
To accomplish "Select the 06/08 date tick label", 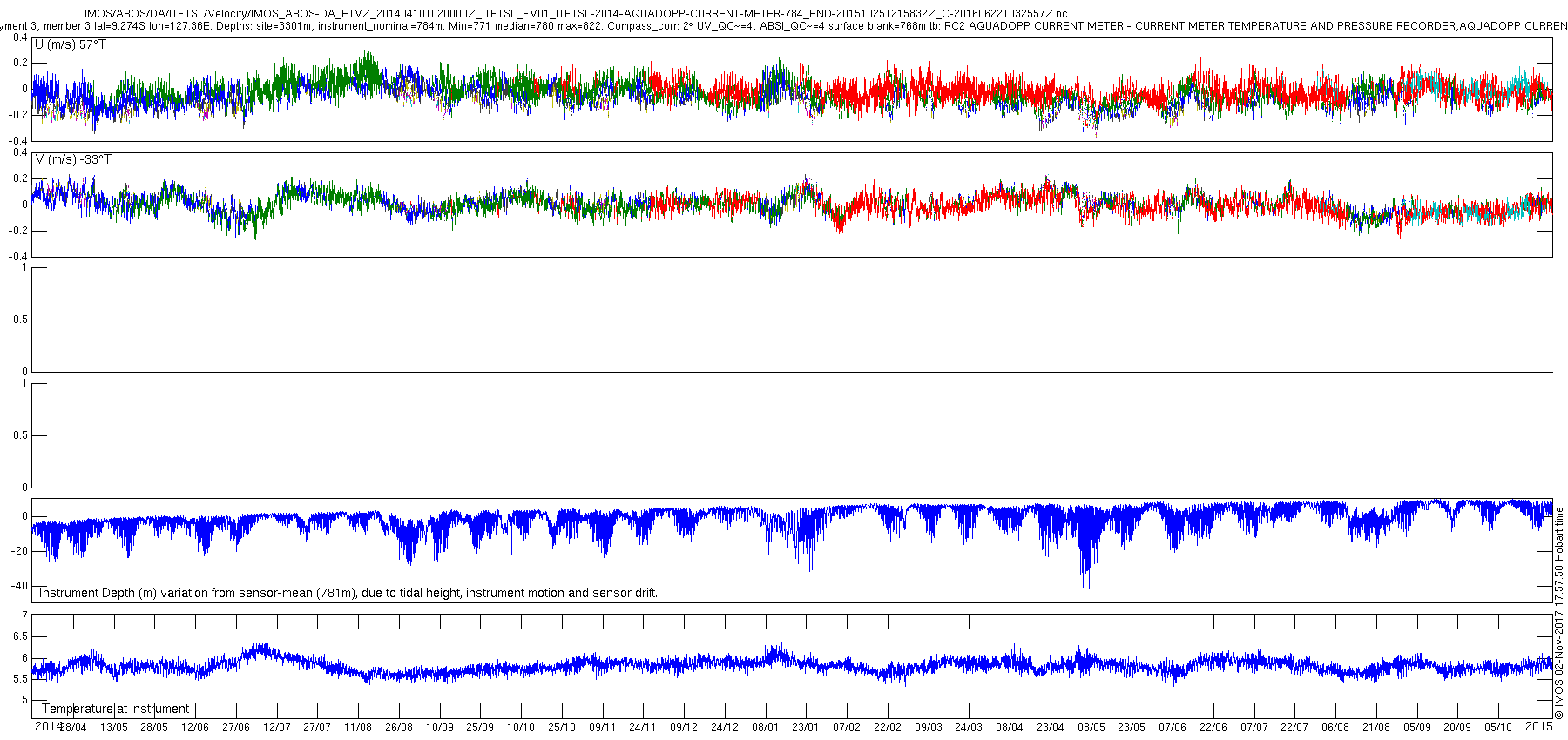I will coord(1335,728).
